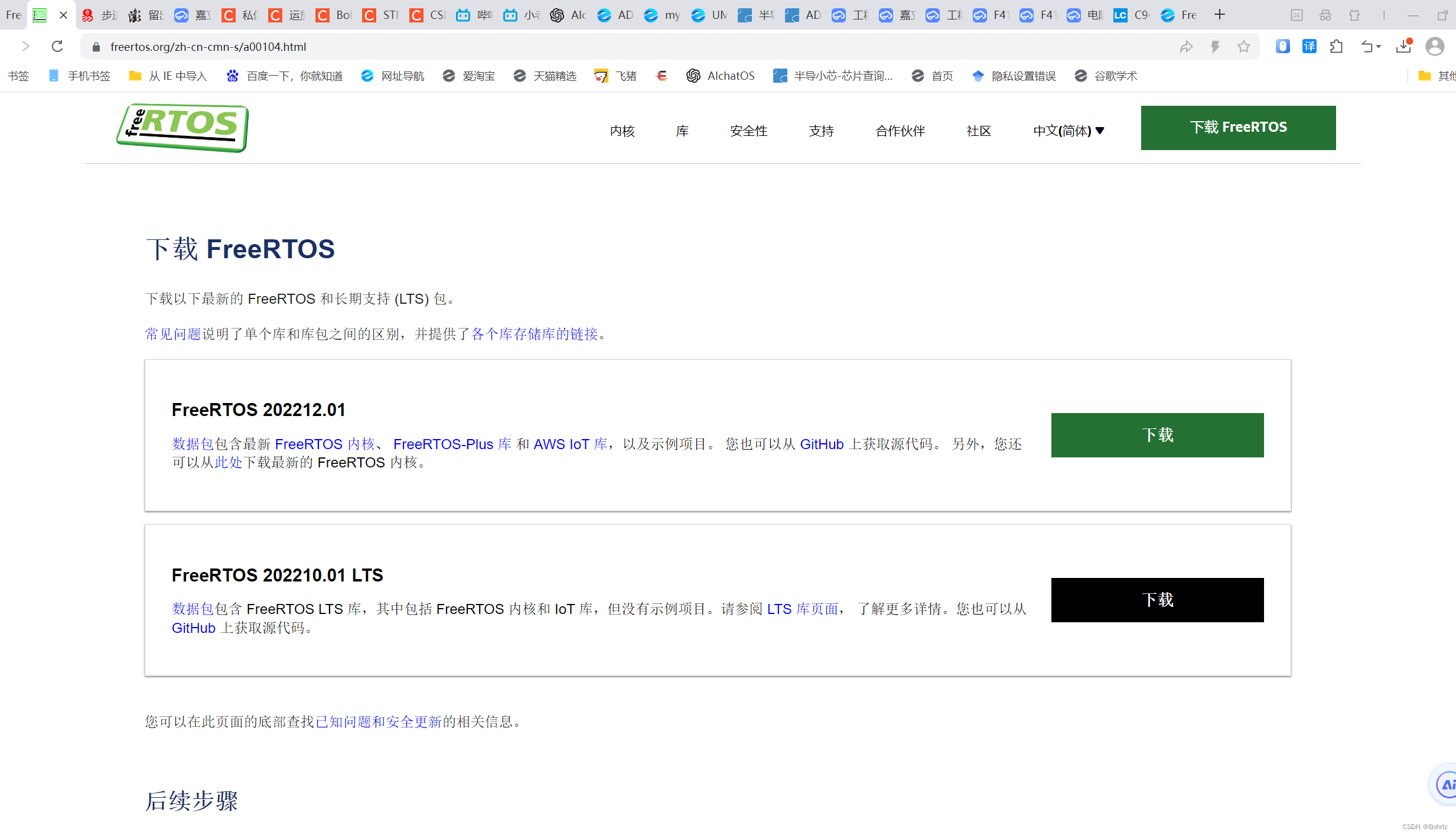This screenshot has height=835, width=1456.
Task: Click the bookmark star to save page
Action: (x=1245, y=46)
